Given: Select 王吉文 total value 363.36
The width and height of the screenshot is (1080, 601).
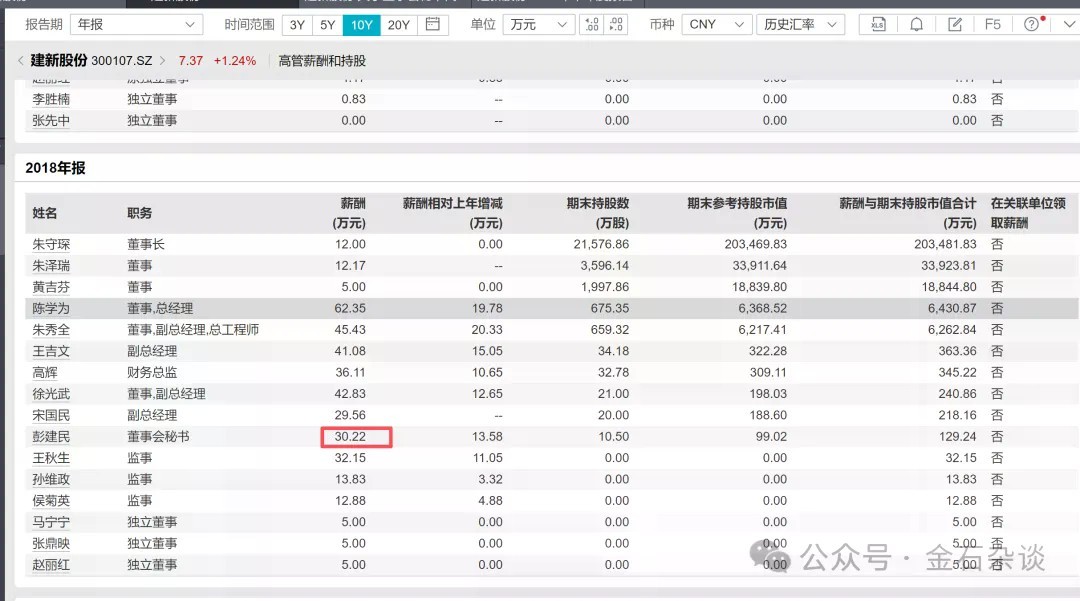Looking at the screenshot, I should (x=957, y=351).
